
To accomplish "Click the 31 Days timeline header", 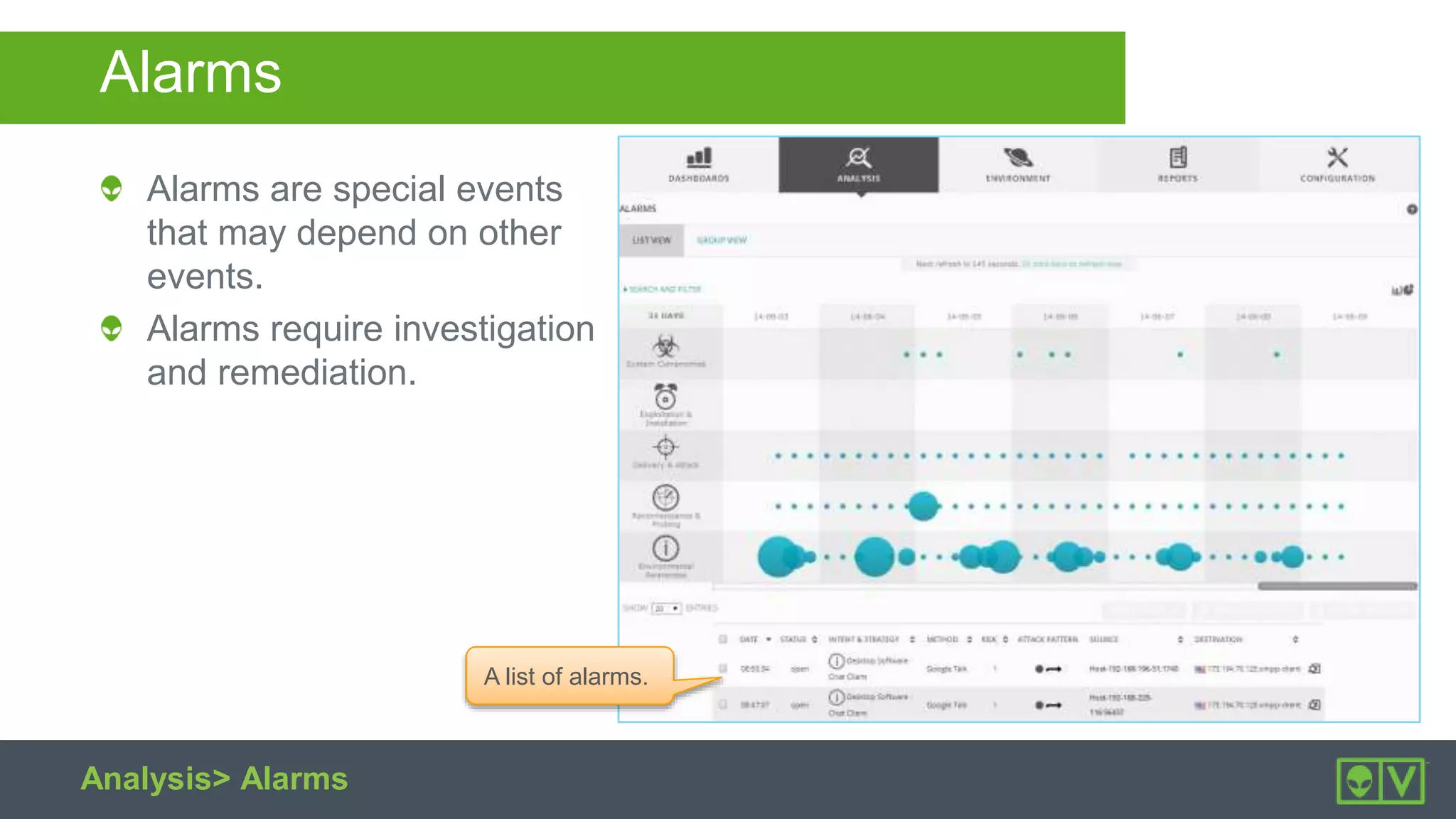I will 666,316.
